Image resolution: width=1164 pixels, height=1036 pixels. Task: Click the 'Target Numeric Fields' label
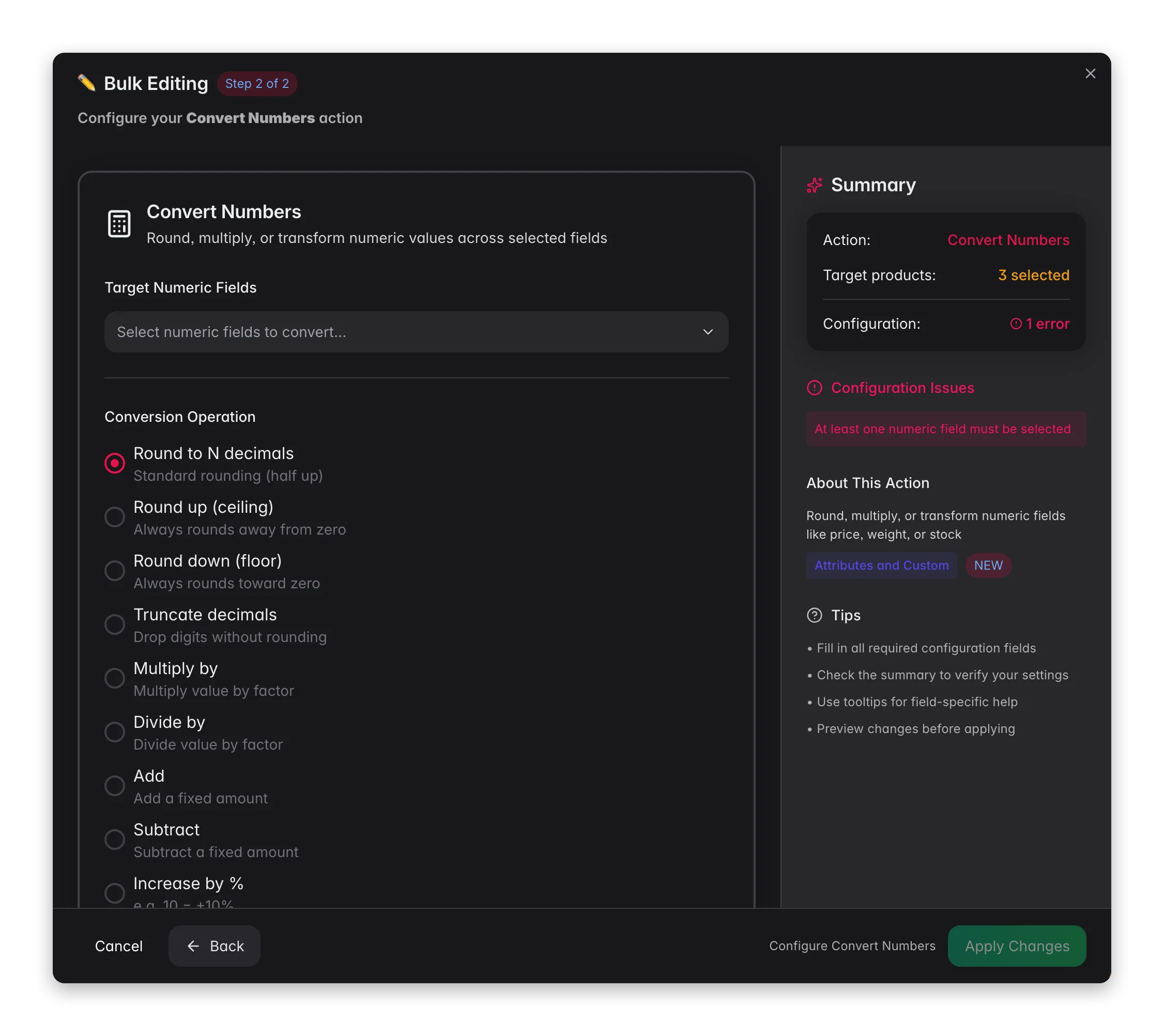point(180,287)
